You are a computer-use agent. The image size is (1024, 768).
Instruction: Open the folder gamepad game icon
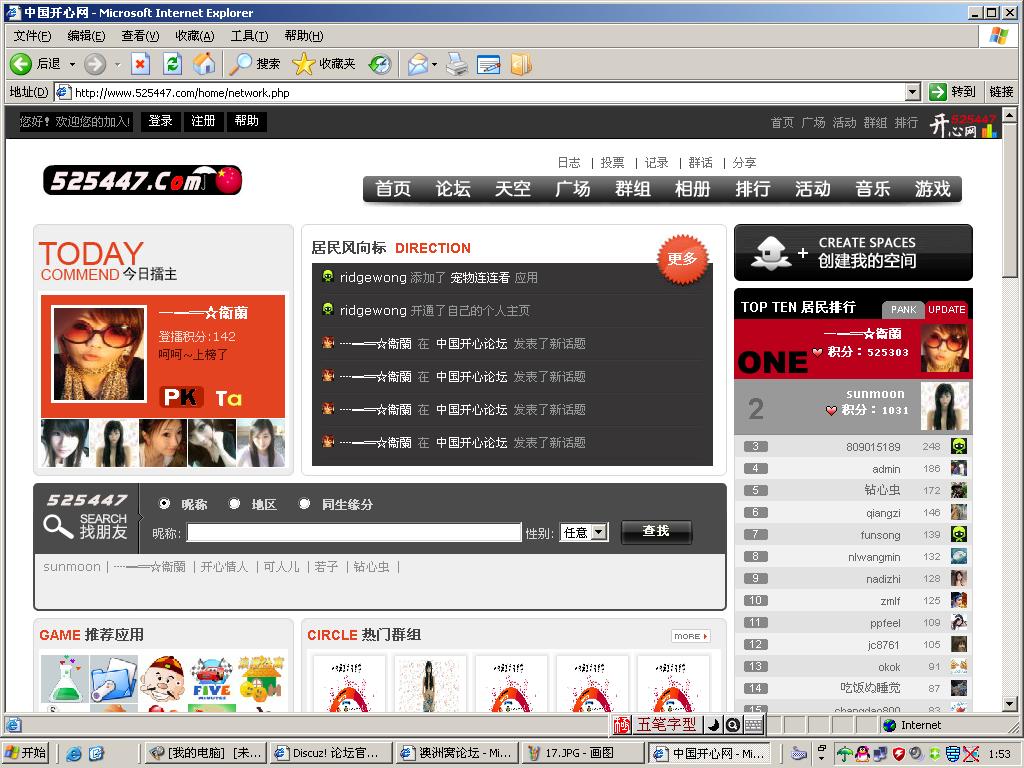pyautogui.click(x=114, y=679)
